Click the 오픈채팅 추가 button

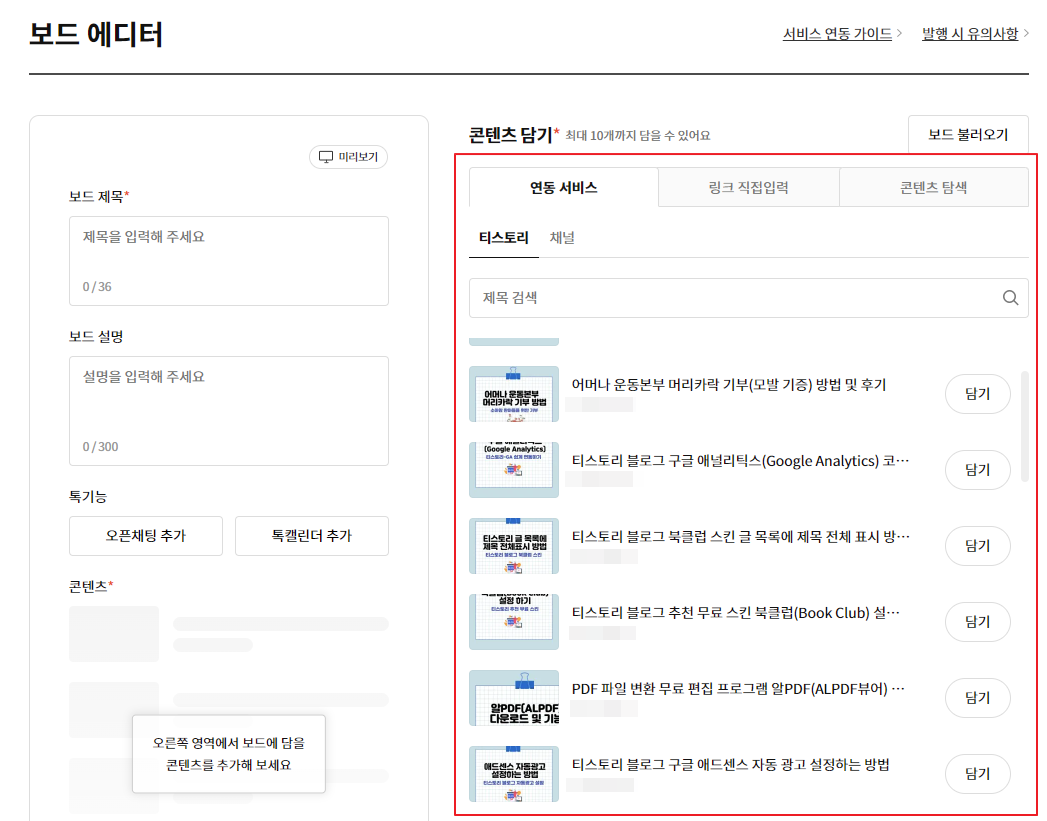click(x=145, y=536)
